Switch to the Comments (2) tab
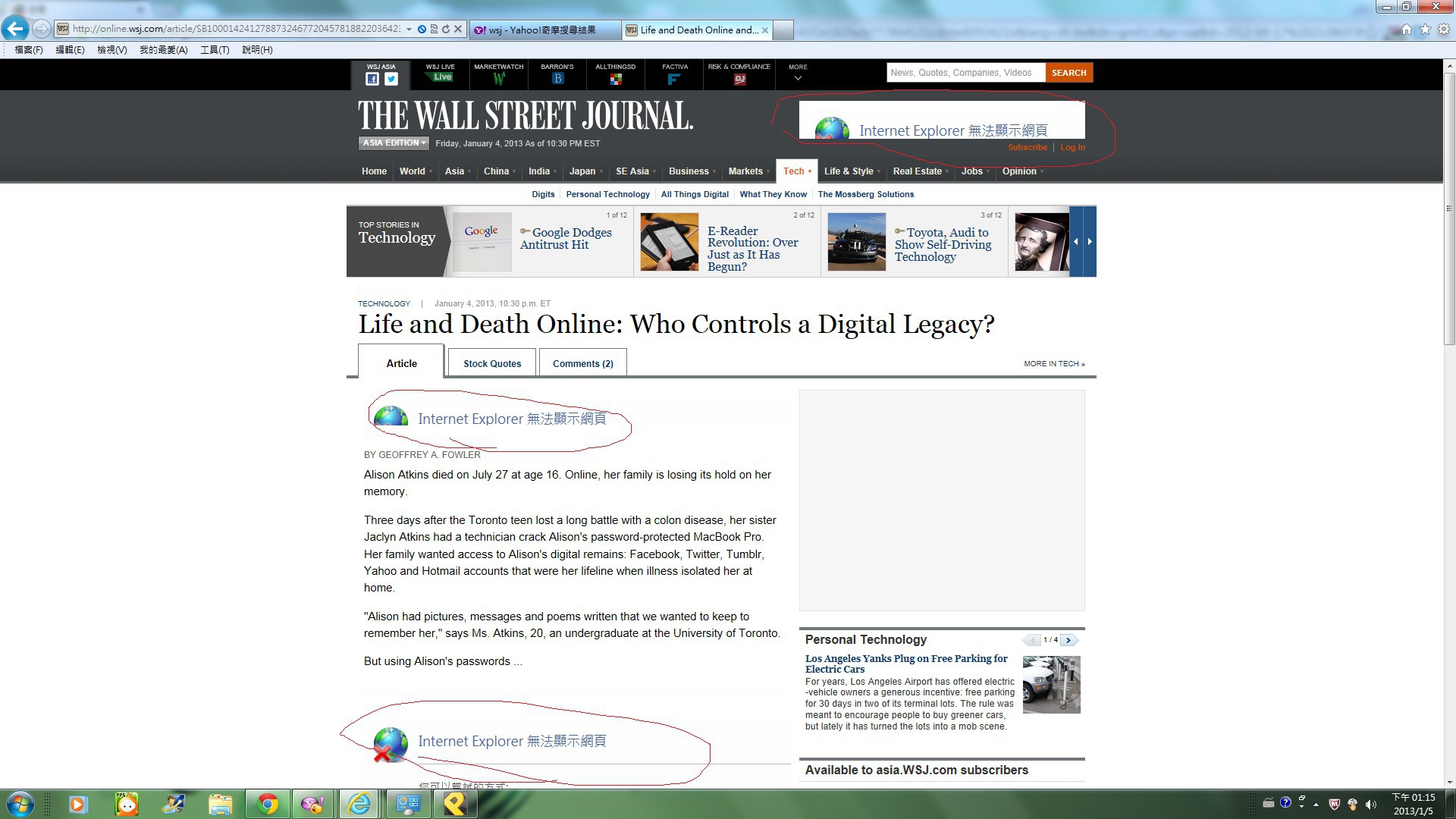 [582, 363]
